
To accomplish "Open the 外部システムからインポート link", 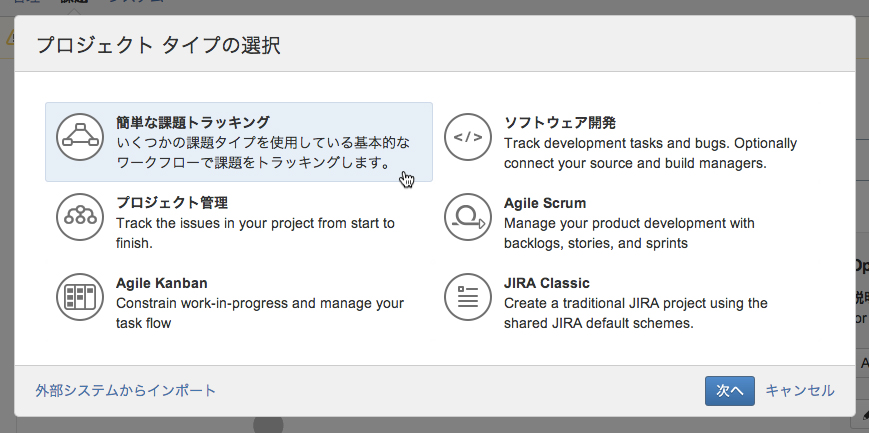I will click(126, 390).
